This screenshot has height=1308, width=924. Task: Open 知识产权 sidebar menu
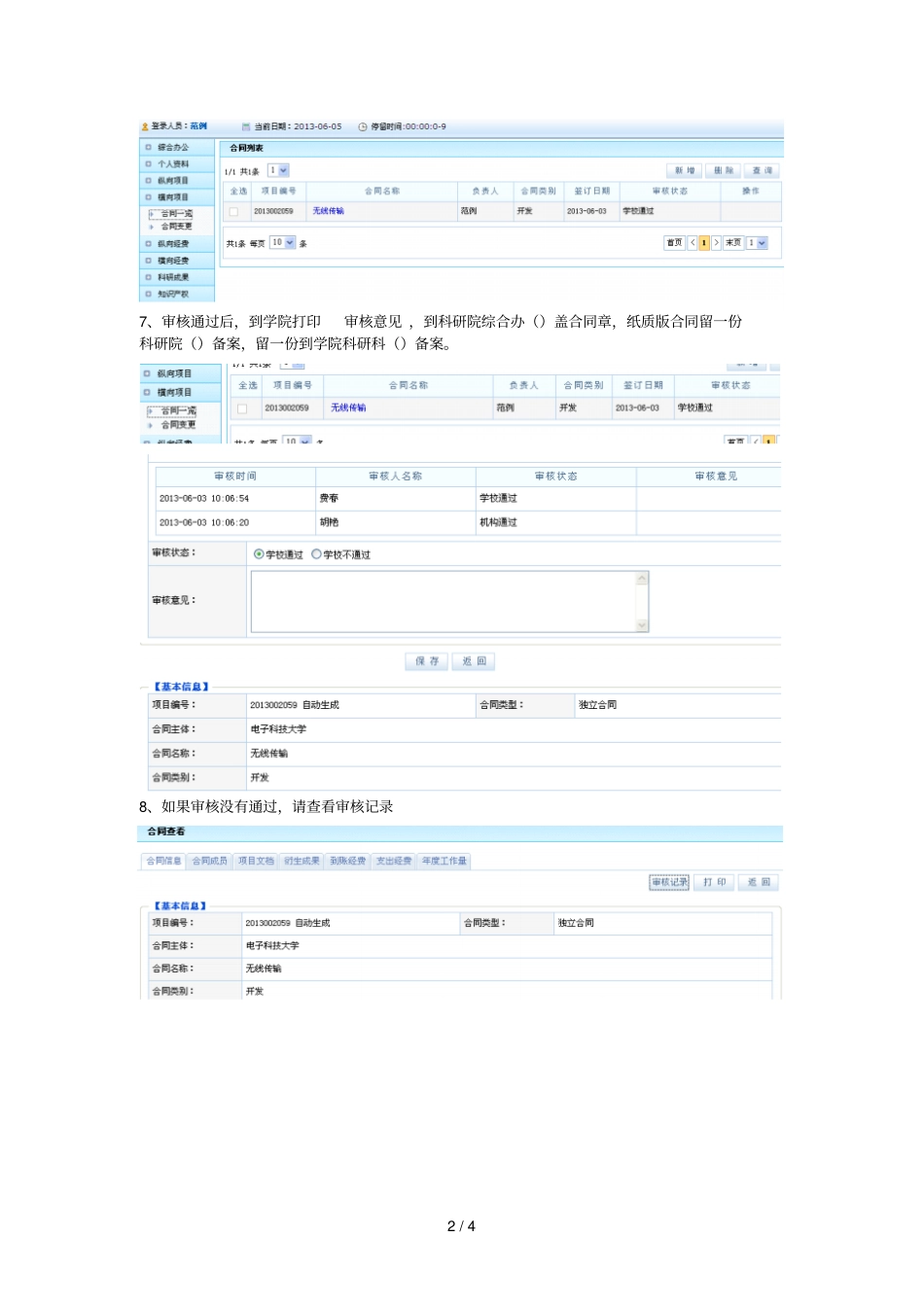coord(173,294)
